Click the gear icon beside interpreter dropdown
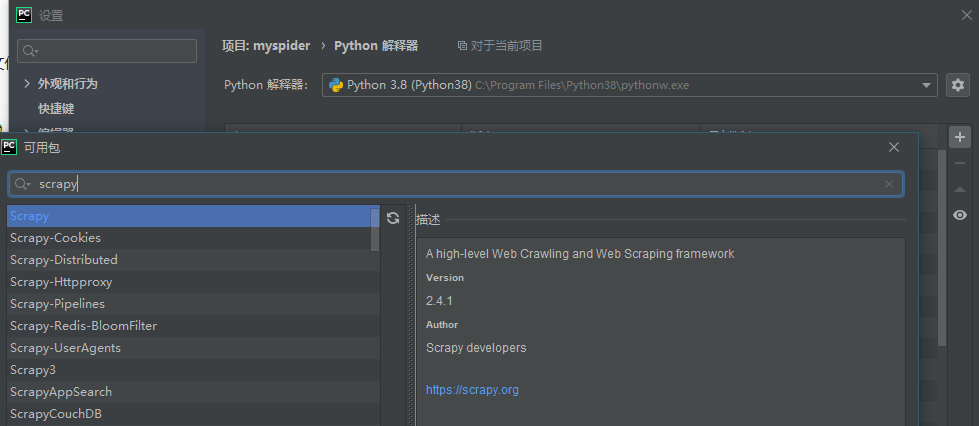This screenshot has width=979, height=426. [958, 85]
